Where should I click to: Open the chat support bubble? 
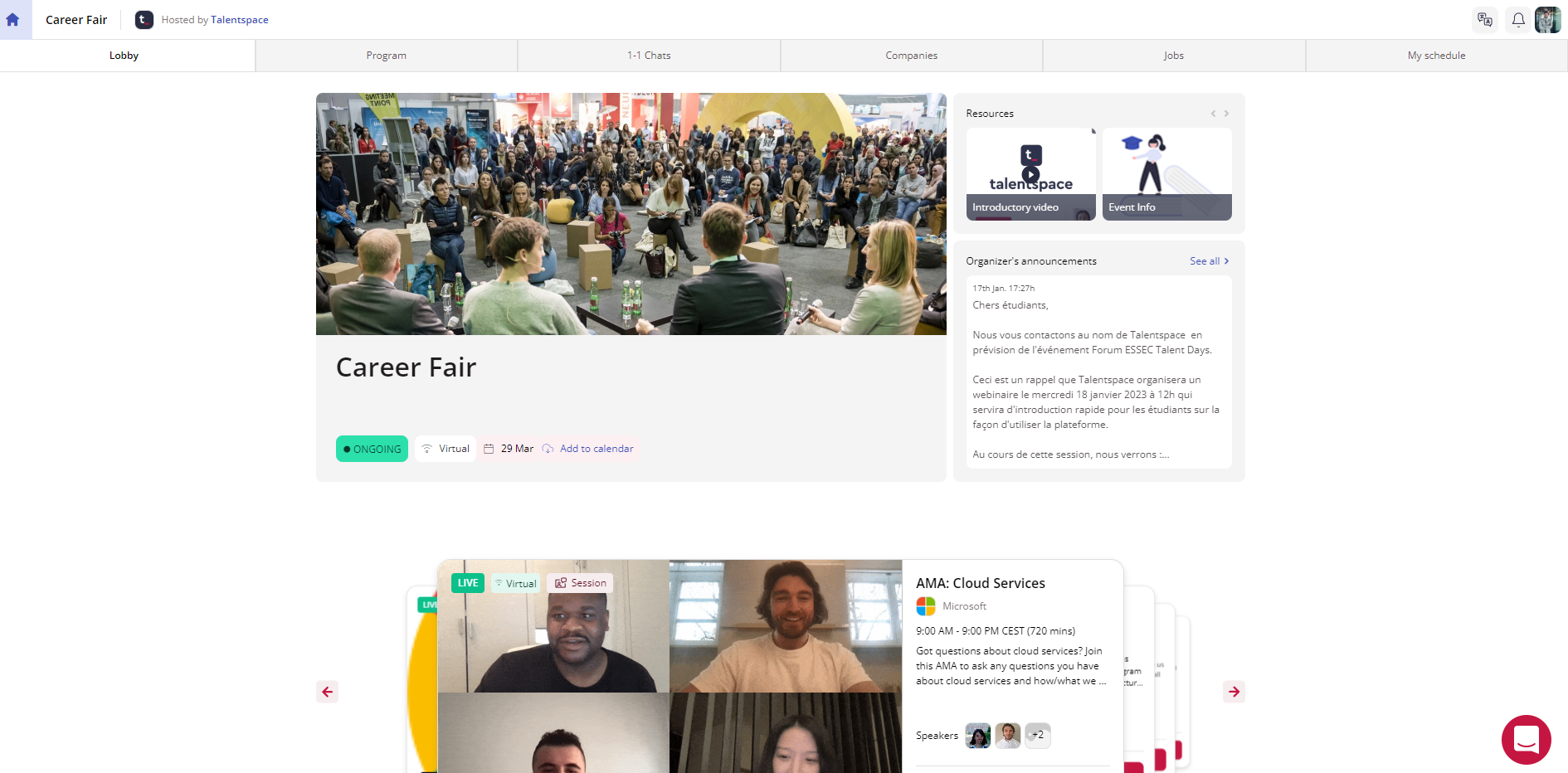pos(1527,740)
